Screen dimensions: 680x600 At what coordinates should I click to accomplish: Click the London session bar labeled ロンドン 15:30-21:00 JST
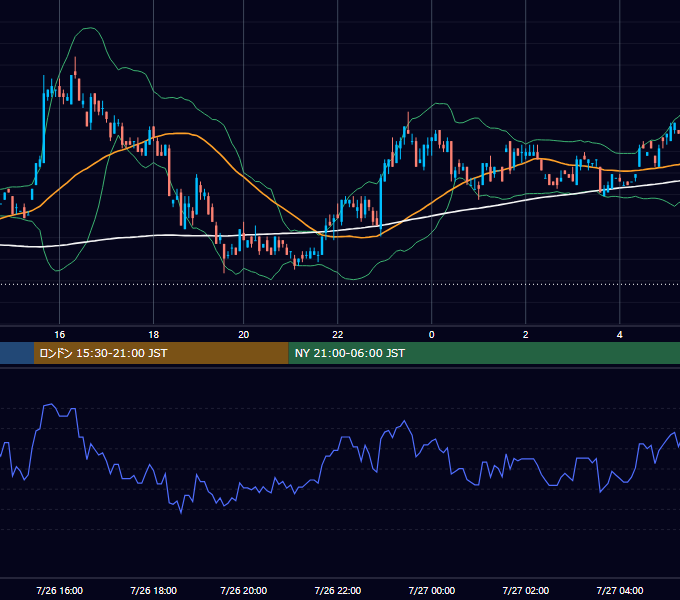[x=161, y=353]
